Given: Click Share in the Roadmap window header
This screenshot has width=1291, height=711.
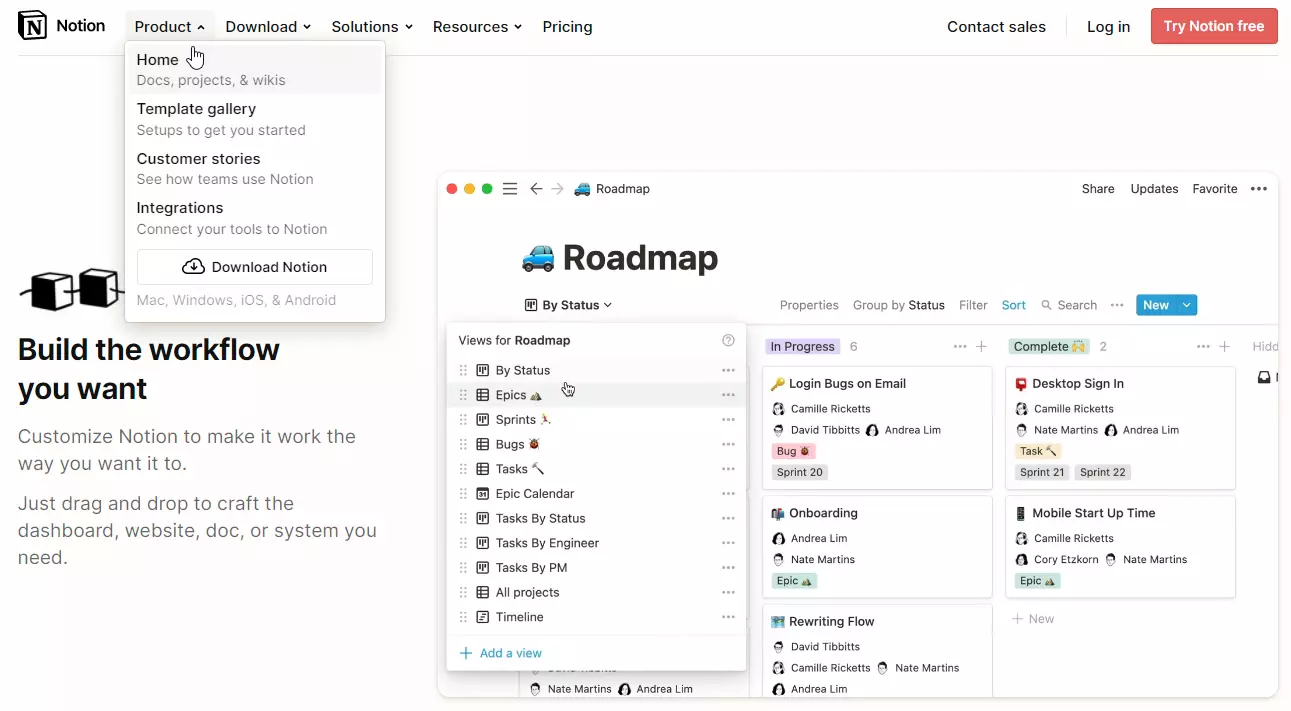Looking at the screenshot, I should [1098, 189].
